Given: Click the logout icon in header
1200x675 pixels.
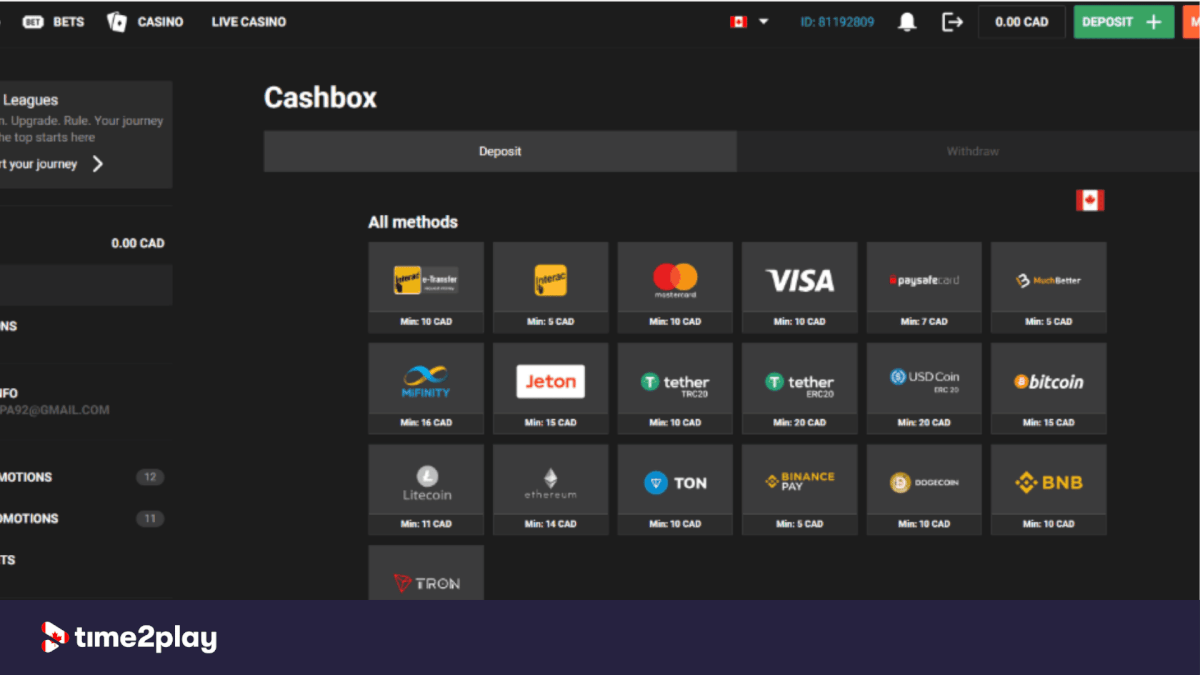Looking at the screenshot, I should coord(952,22).
